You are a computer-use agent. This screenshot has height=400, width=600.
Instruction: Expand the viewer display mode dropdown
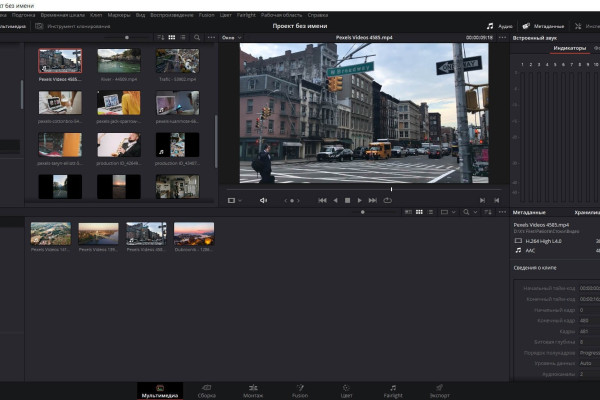(235, 200)
